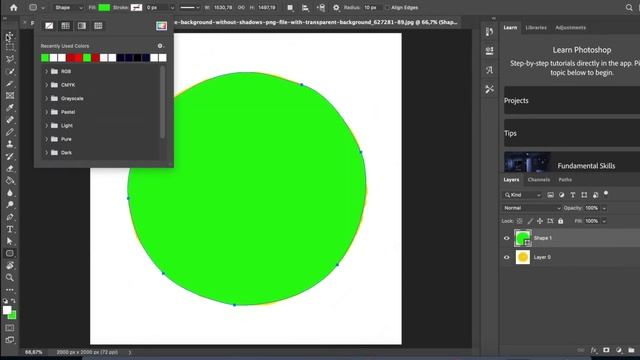This screenshot has width=640, height=360.
Task: Open the Edit Toolbar three-dots button
Action: click(9, 290)
